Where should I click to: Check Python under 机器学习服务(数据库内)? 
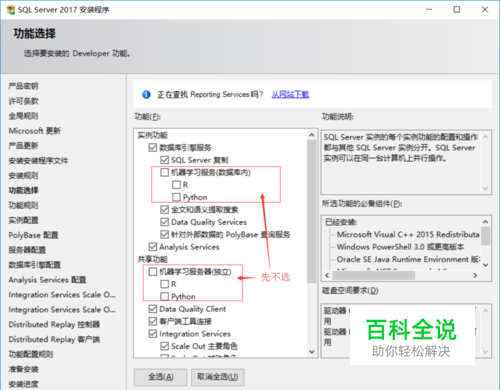[176, 197]
